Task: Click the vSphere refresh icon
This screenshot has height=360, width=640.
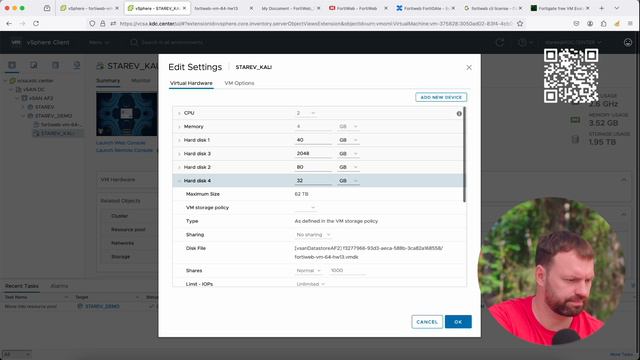Action: coord(500,42)
